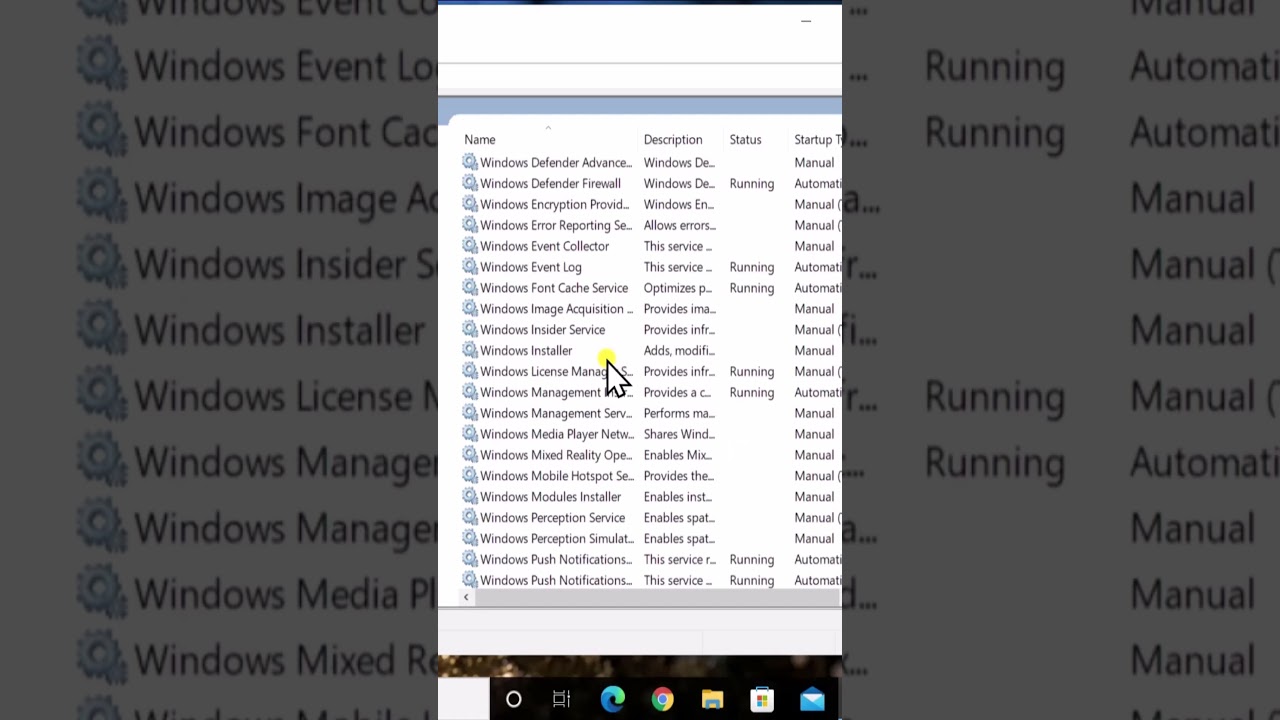Select Windows Event Log service name
The width and height of the screenshot is (1280, 720).
click(x=531, y=267)
